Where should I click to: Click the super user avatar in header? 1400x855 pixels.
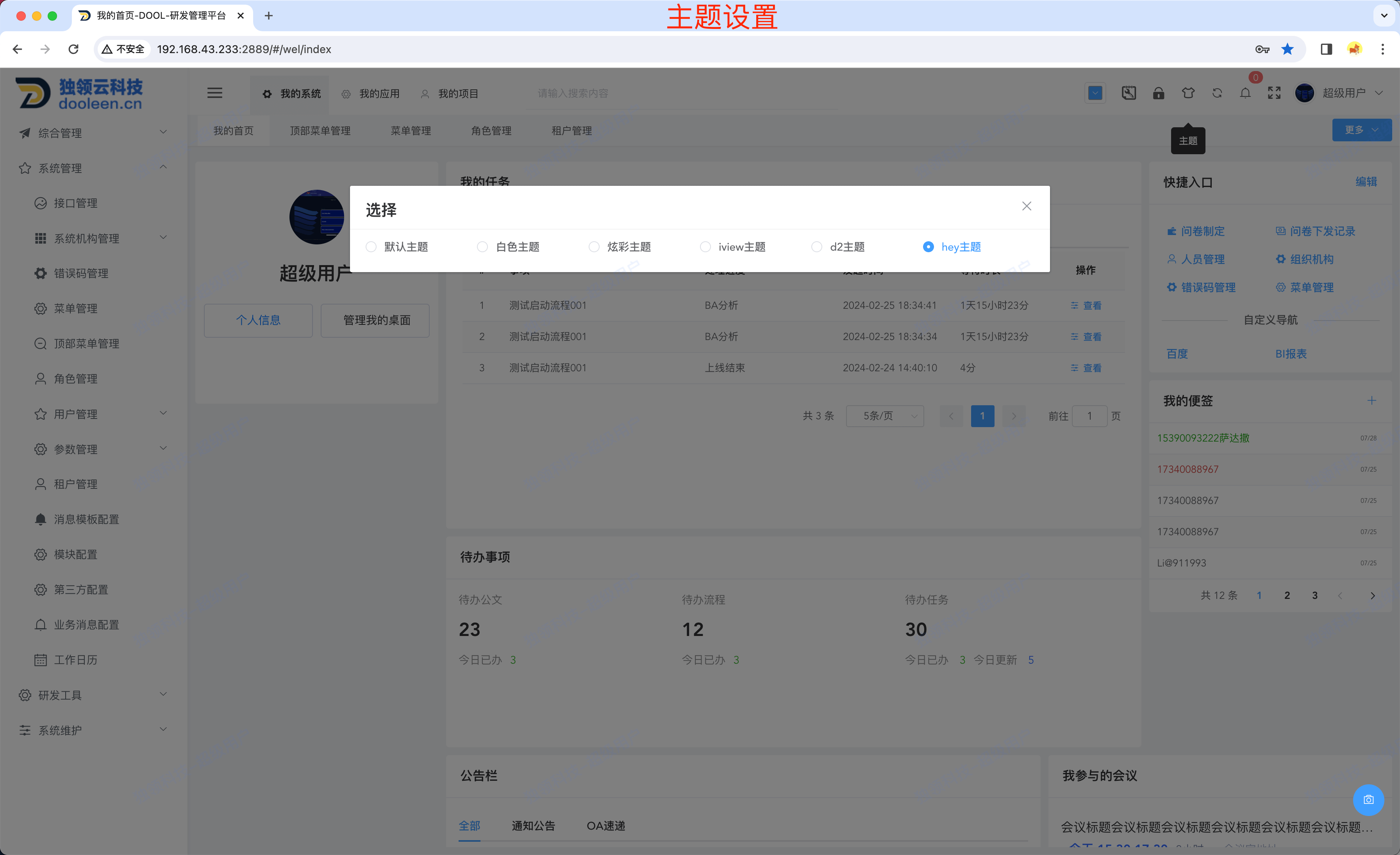(x=1304, y=93)
